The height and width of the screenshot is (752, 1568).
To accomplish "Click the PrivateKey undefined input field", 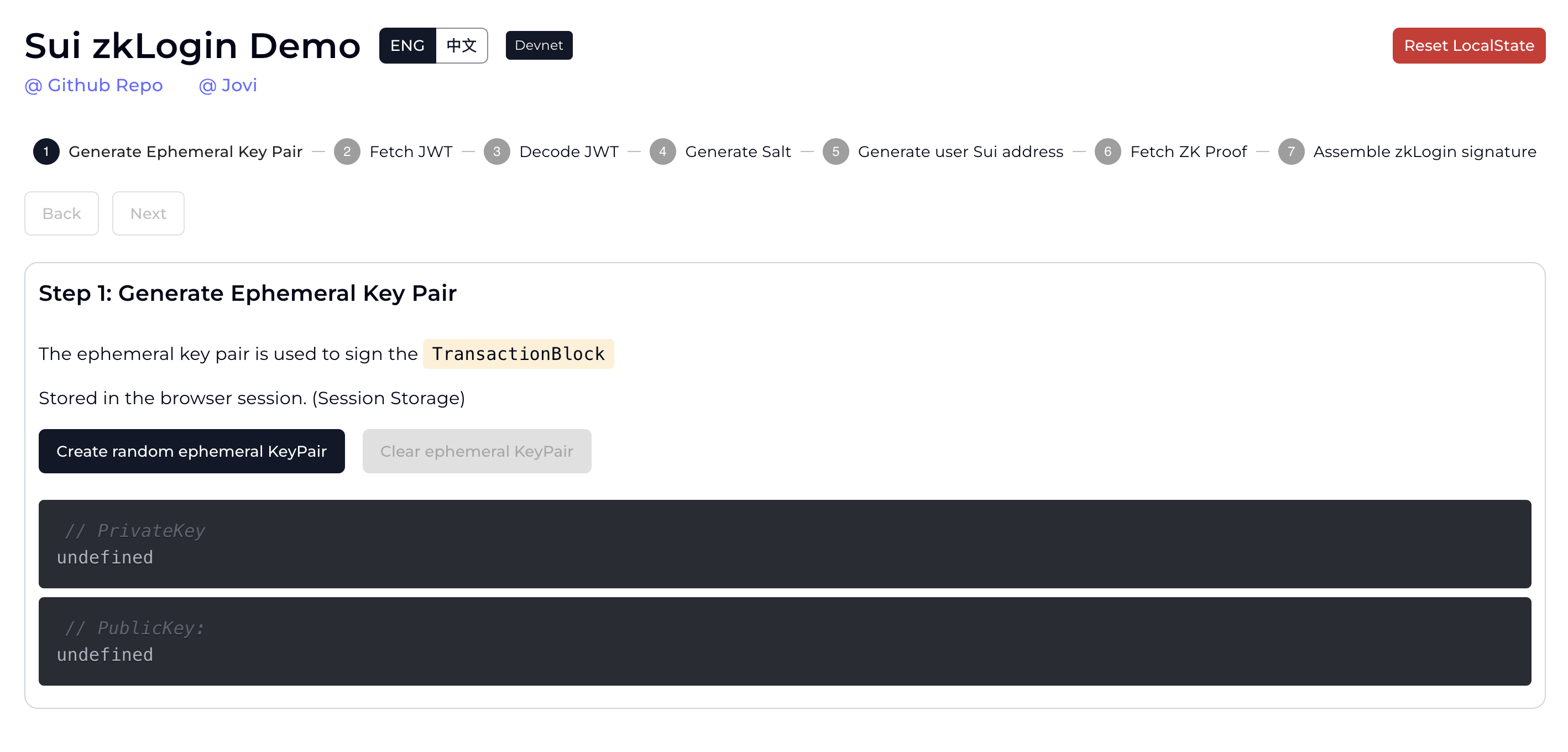I will tap(784, 544).
